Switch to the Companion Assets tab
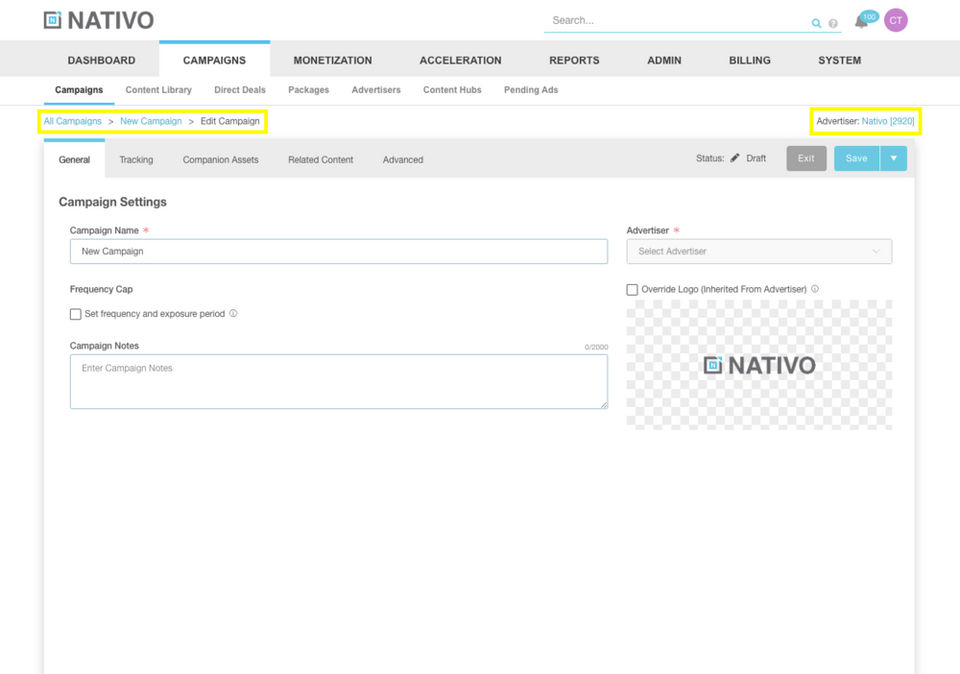 (220, 160)
